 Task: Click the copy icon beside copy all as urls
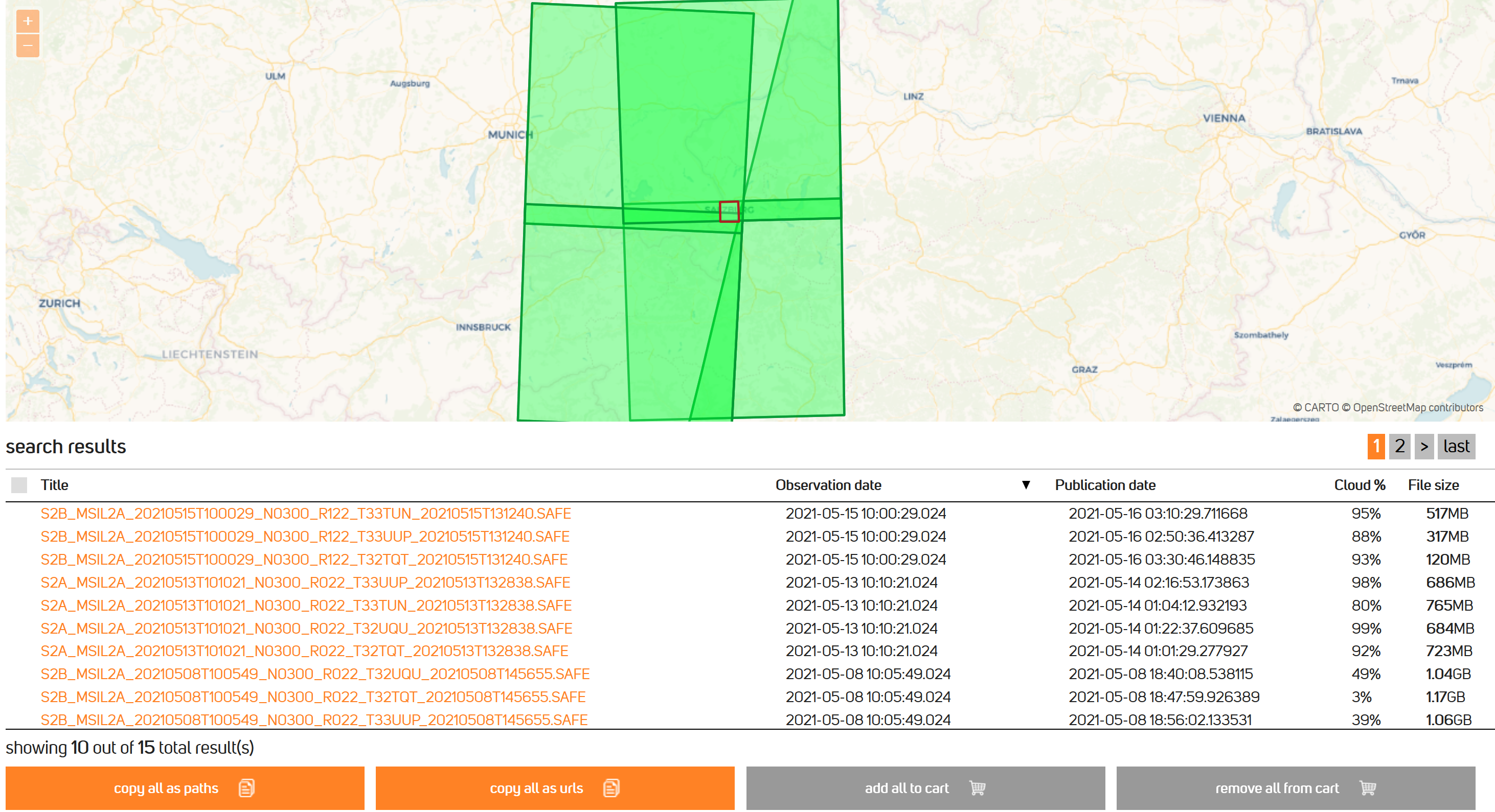(x=611, y=787)
